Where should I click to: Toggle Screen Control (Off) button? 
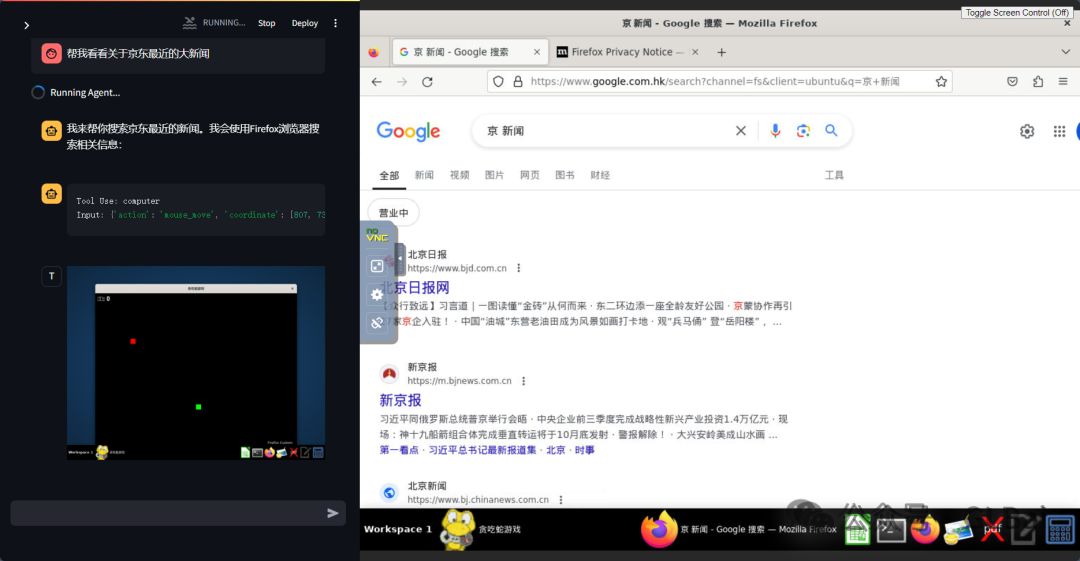click(1019, 13)
